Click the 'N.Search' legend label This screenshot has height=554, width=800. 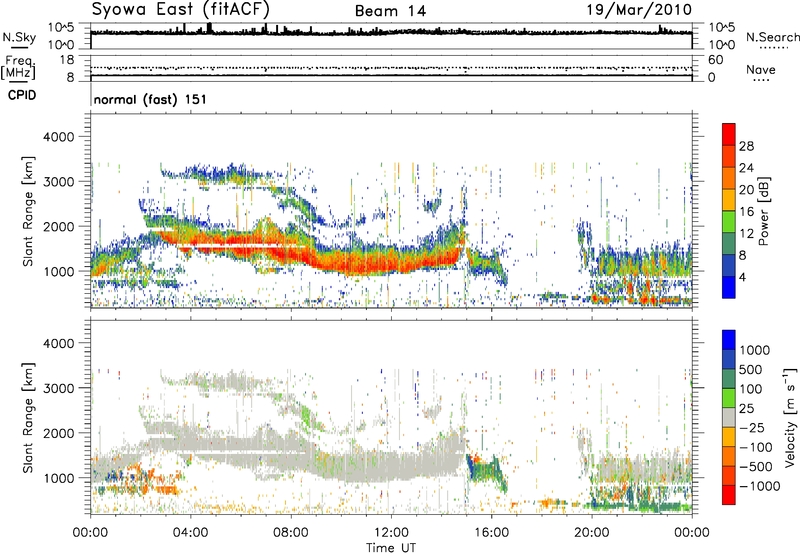772,37
